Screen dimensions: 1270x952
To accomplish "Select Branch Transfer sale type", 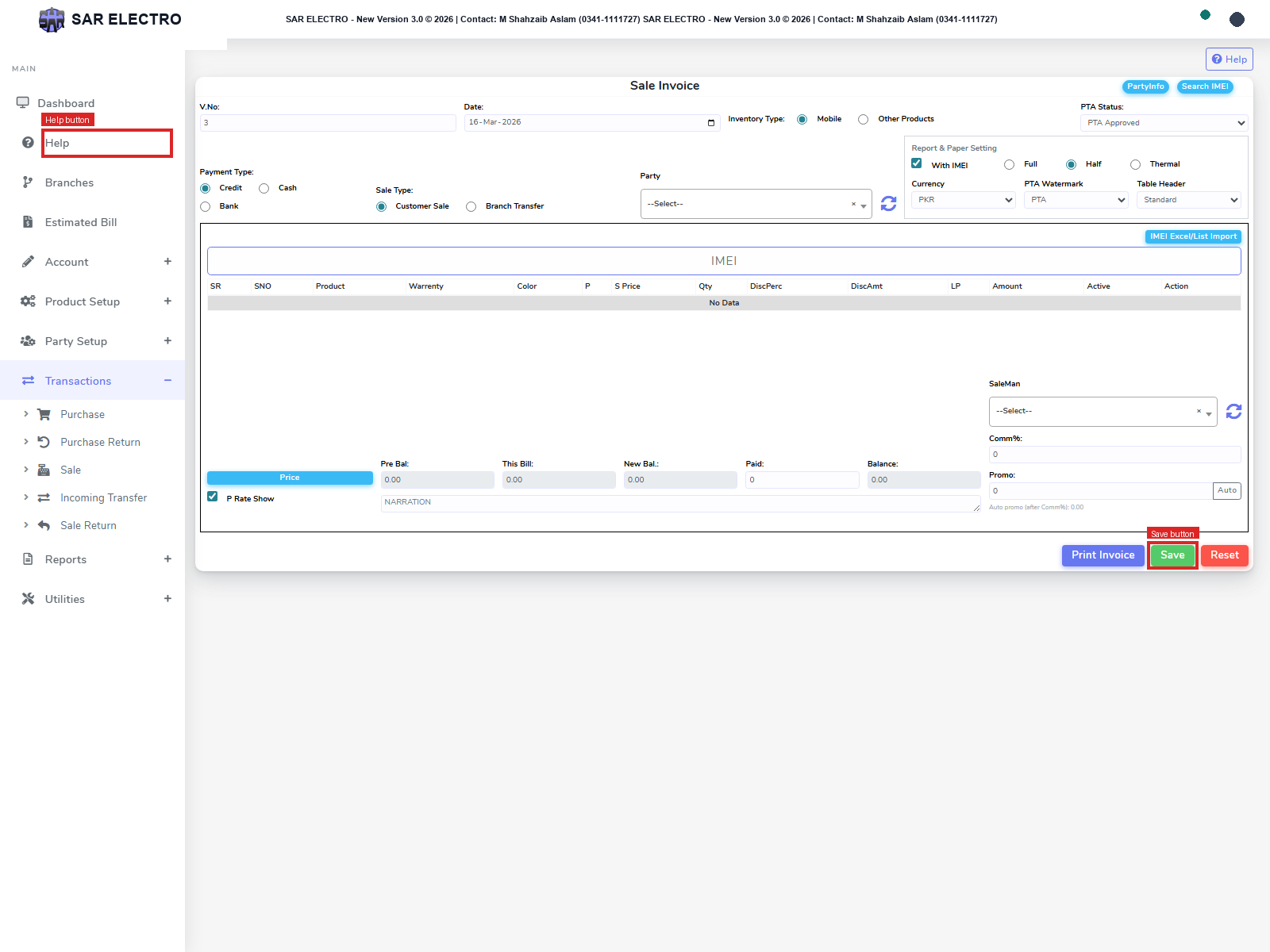I will 471,206.
